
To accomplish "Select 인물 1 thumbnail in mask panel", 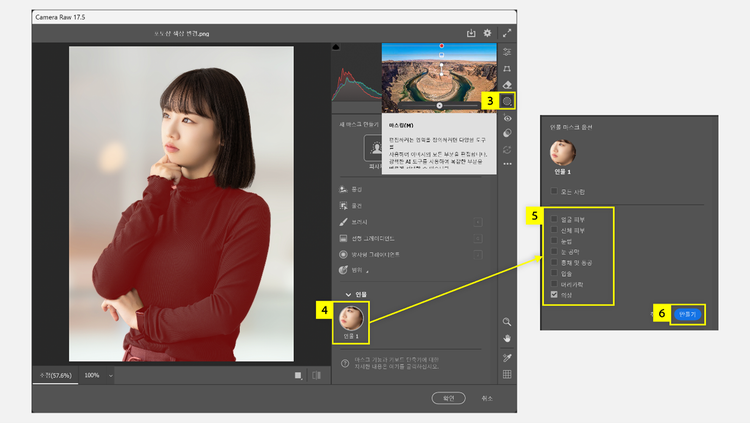I will click(351, 319).
